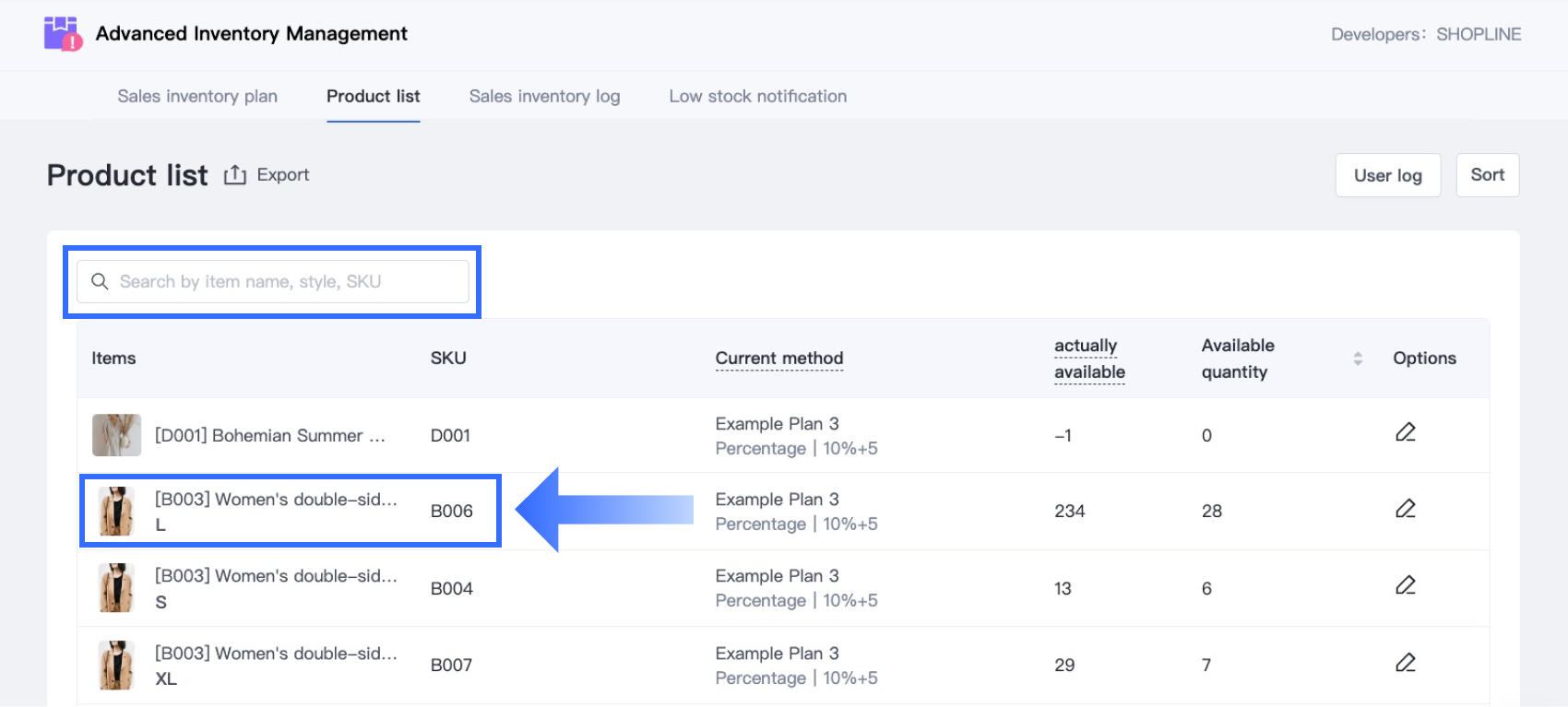1568x707 pixels.
Task: Click the search magnifier icon
Action: click(100, 281)
